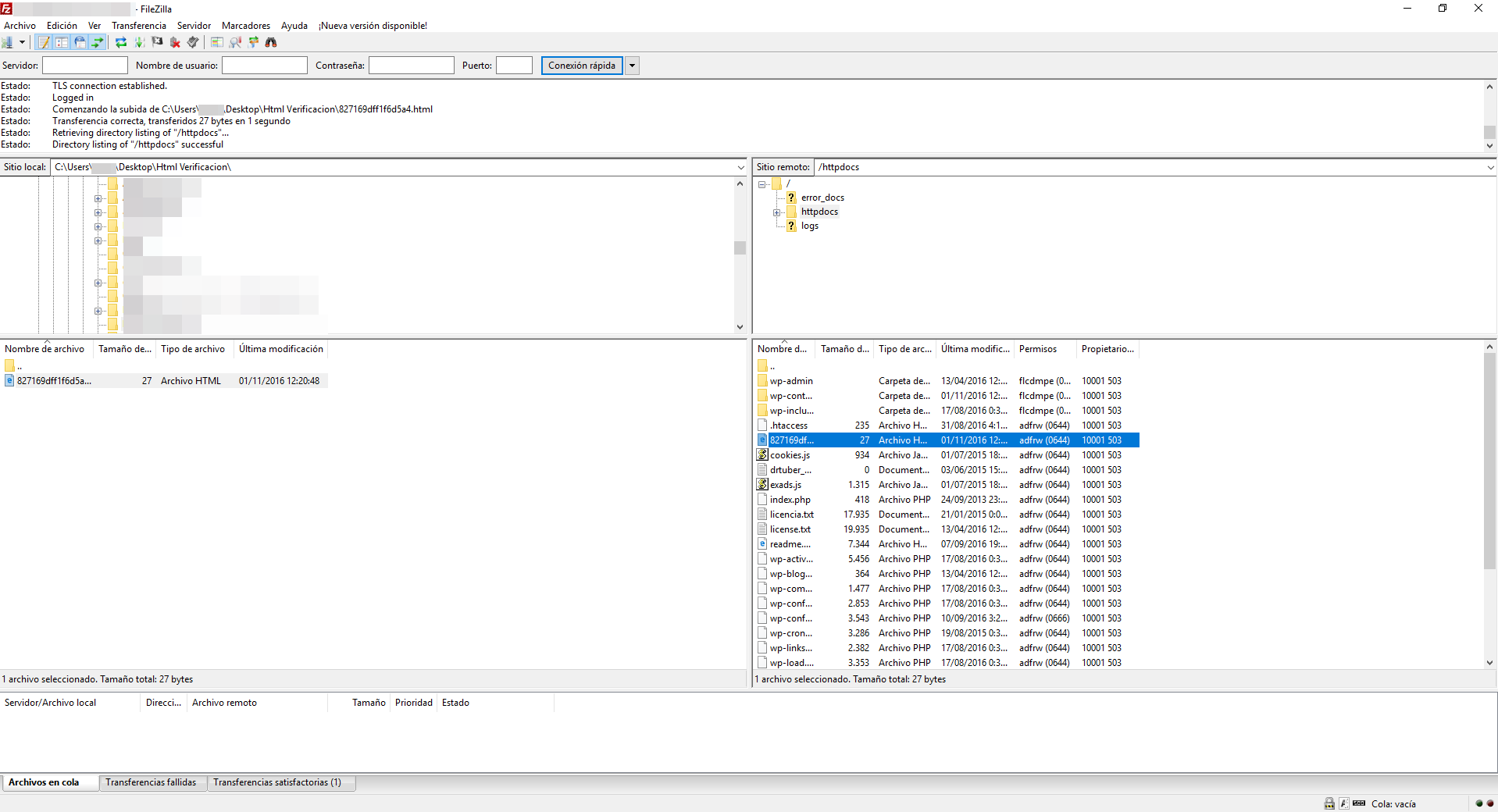
Task: Reconnect to the last used server
Action: click(x=193, y=42)
